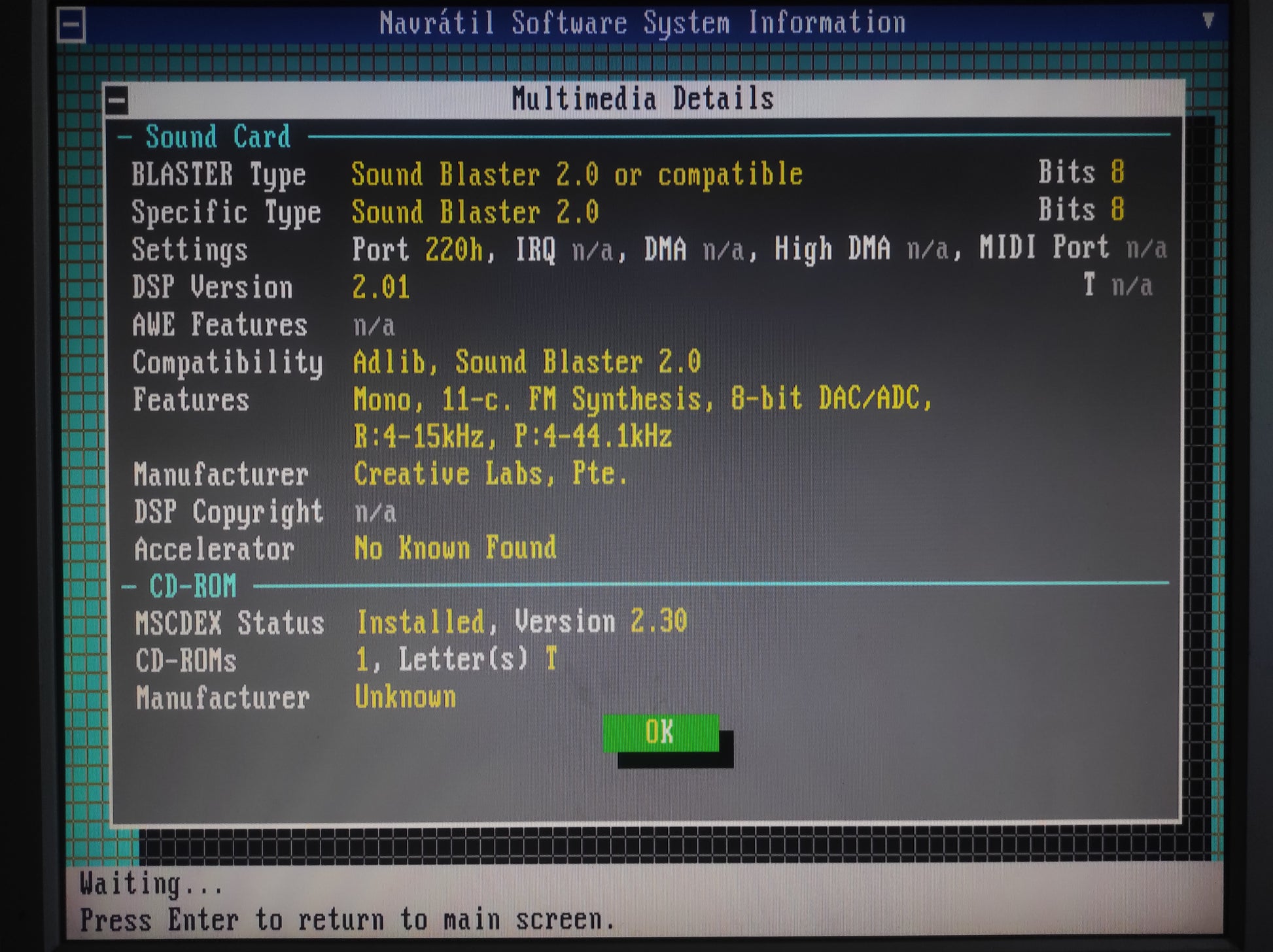Click the CD-ROM manufacturer 'Unknown' value

tap(405, 698)
